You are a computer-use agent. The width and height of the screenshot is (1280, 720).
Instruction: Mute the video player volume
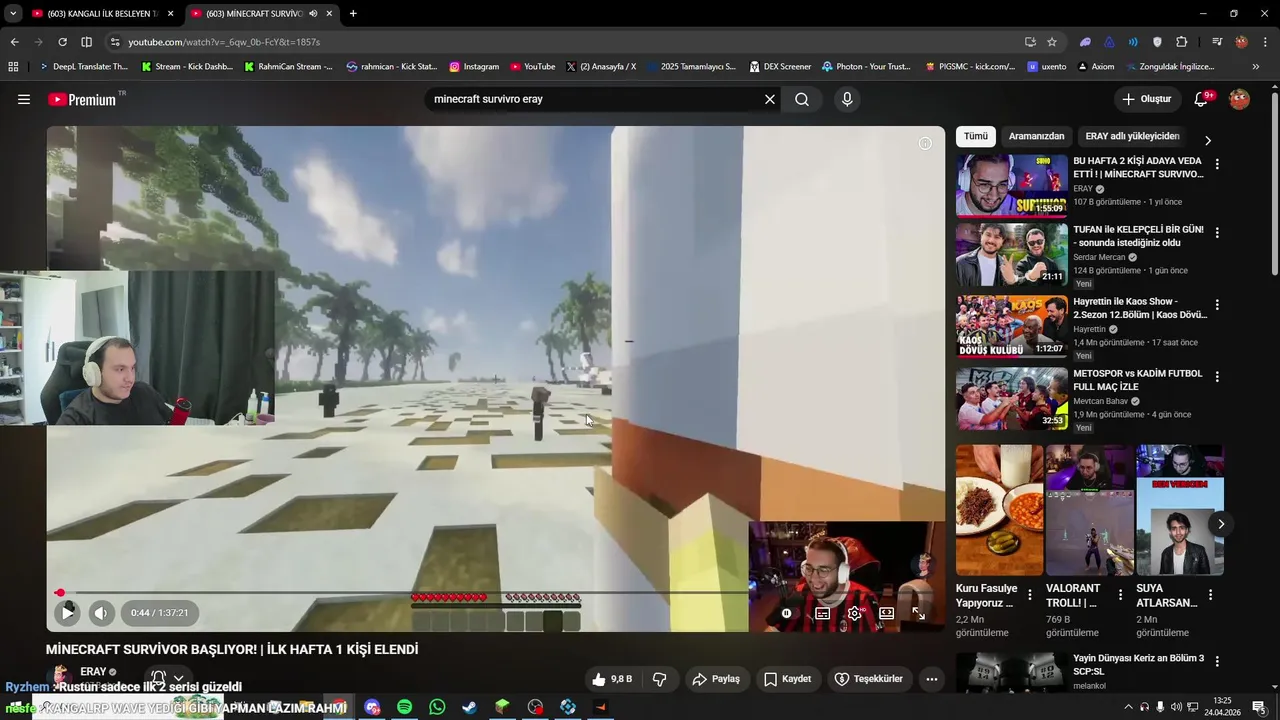pos(101,613)
